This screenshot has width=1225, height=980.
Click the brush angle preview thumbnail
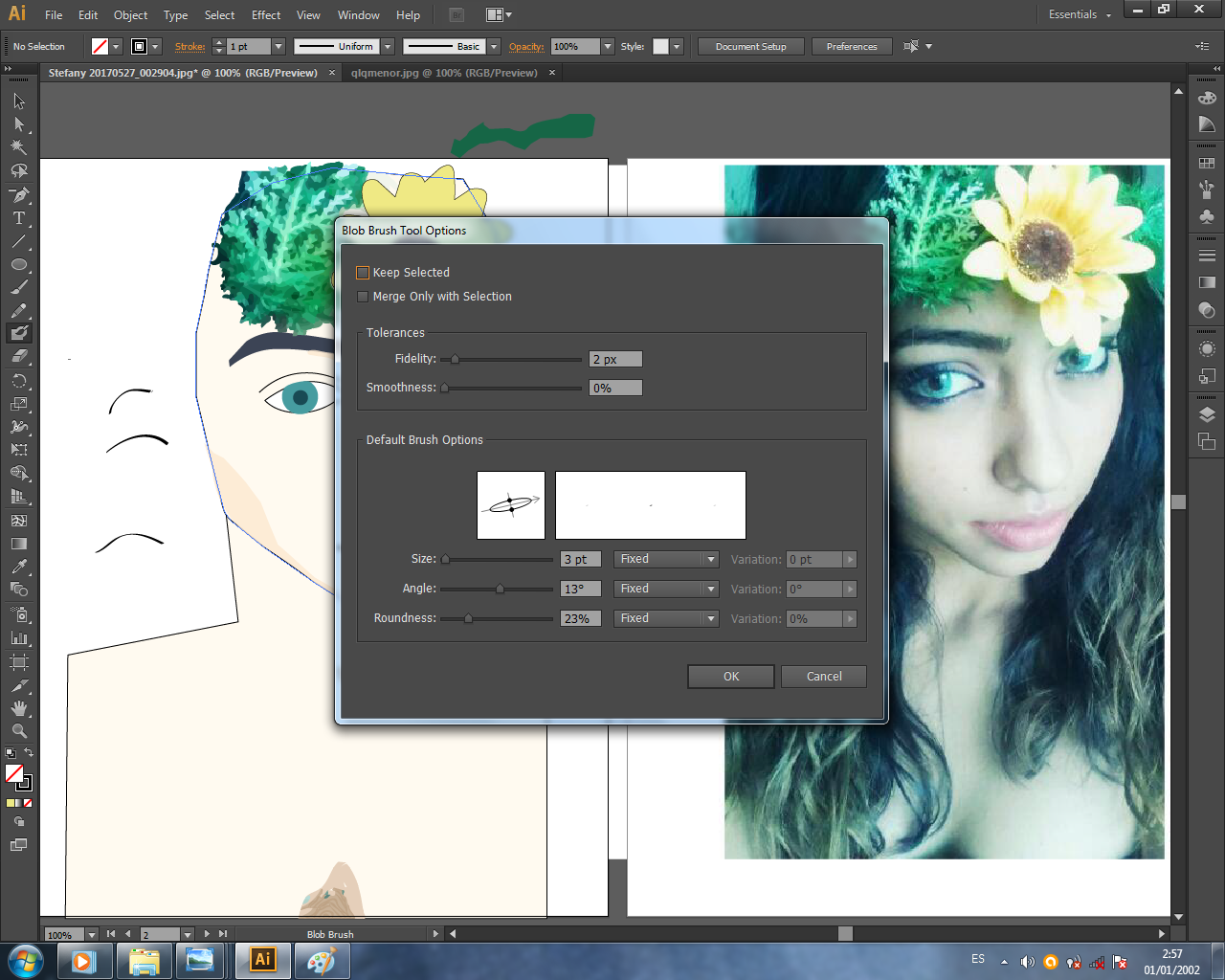click(511, 505)
